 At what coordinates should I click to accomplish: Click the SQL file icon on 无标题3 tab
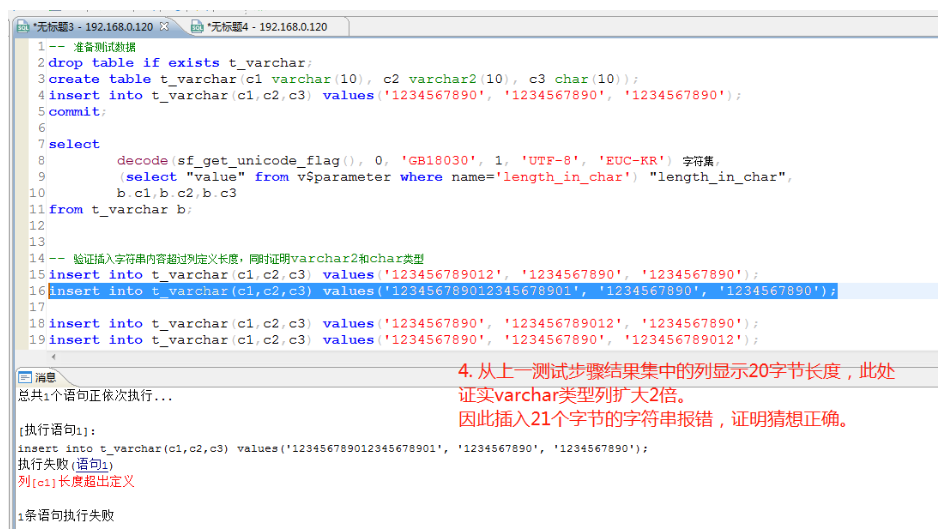pyautogui.click(x=23, y=27)
